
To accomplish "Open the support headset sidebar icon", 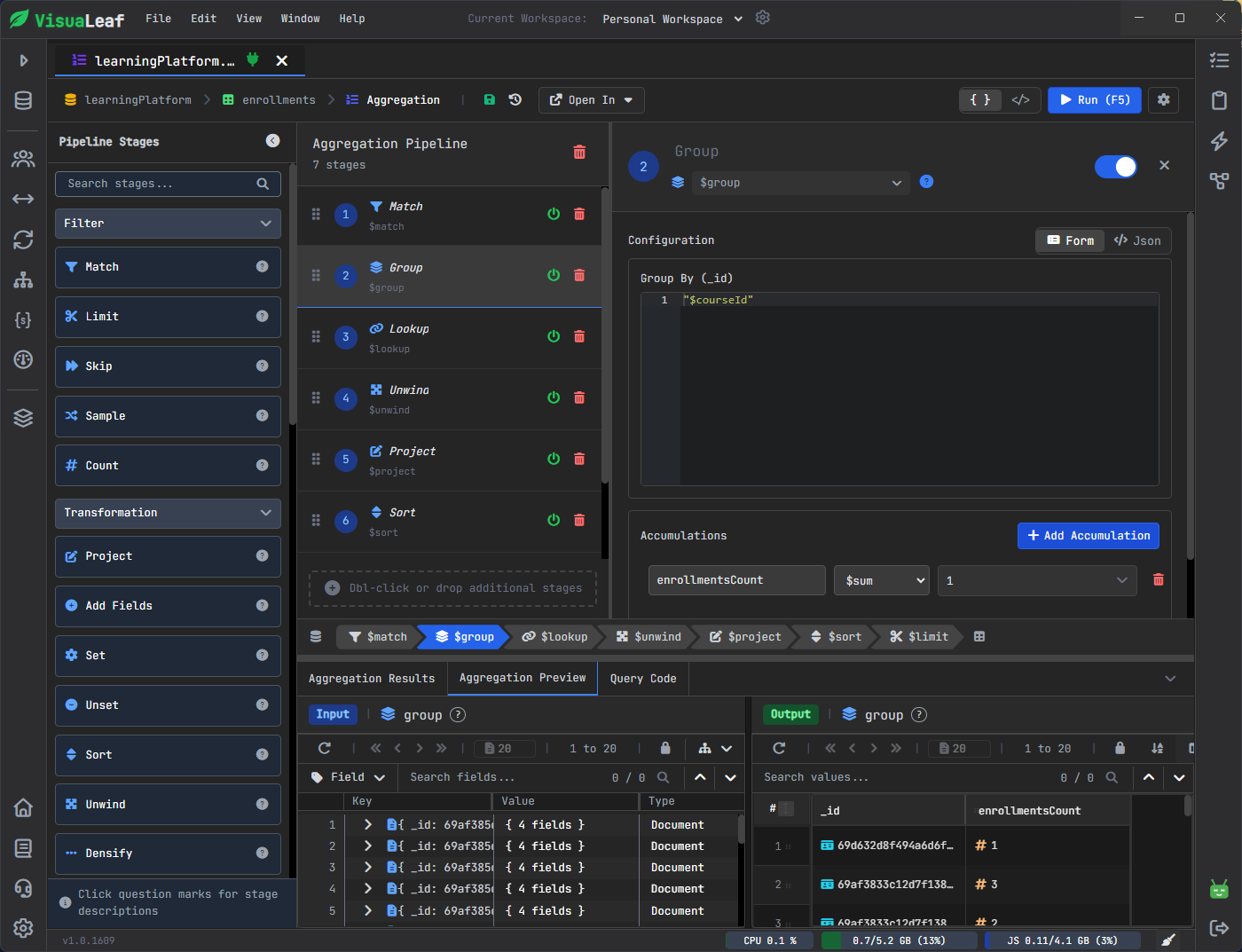I will pyautogui.click(x=23, y=888).
